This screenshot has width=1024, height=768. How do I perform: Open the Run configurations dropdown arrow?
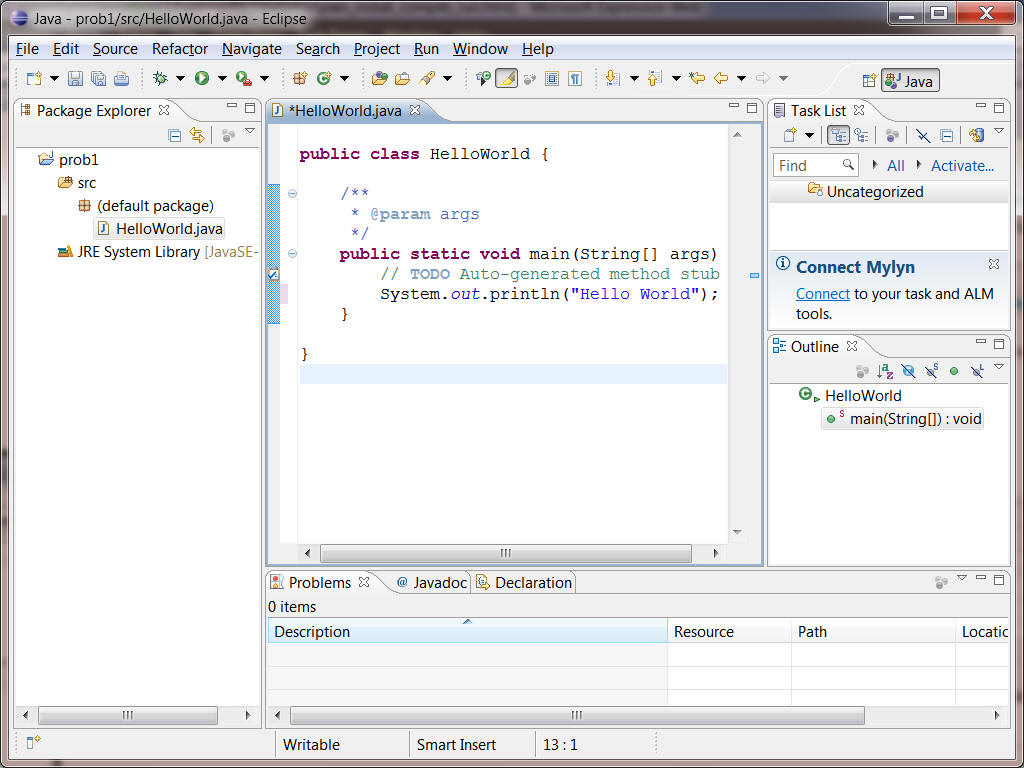[222, 79]
